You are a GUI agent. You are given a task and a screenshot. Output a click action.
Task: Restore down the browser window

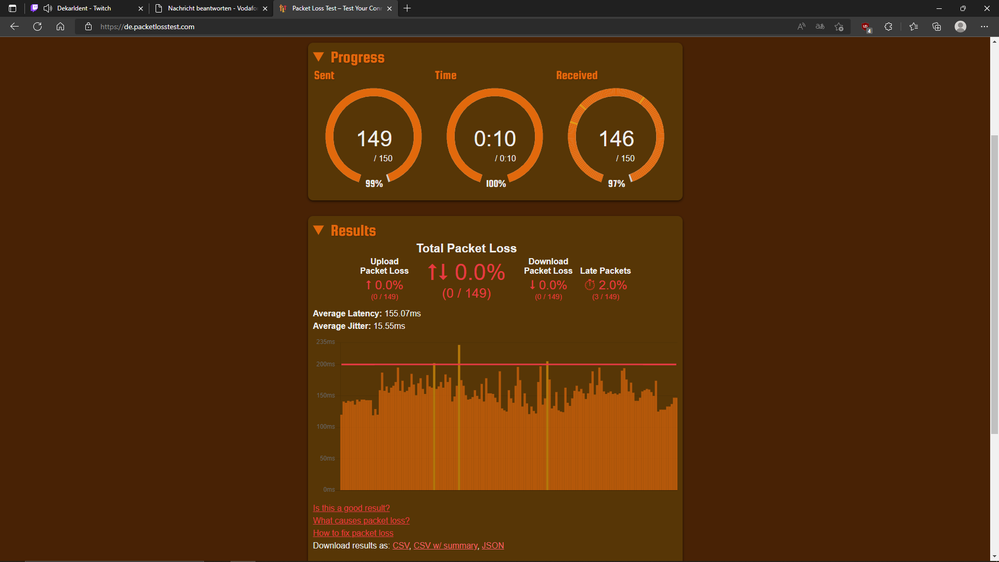click(963, 8)
